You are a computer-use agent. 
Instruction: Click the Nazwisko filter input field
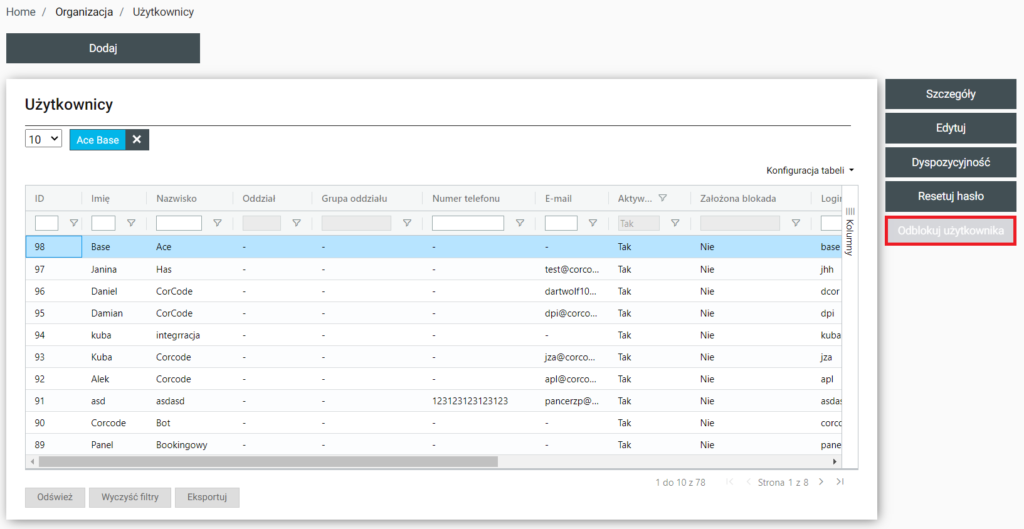tap(179, 223)
